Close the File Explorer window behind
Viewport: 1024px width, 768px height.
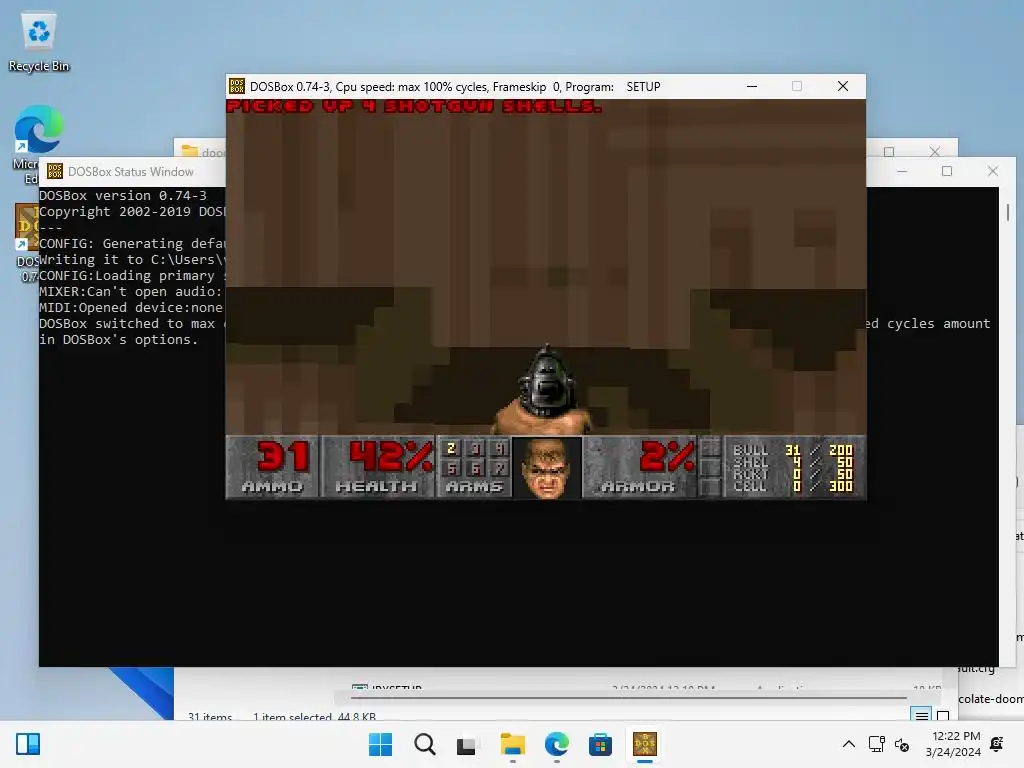coord(935,152)
